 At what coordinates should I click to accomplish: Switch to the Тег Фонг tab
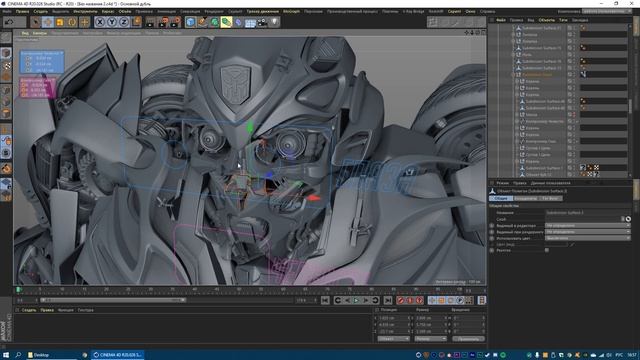pyautogui.click(x=551, y=198)
